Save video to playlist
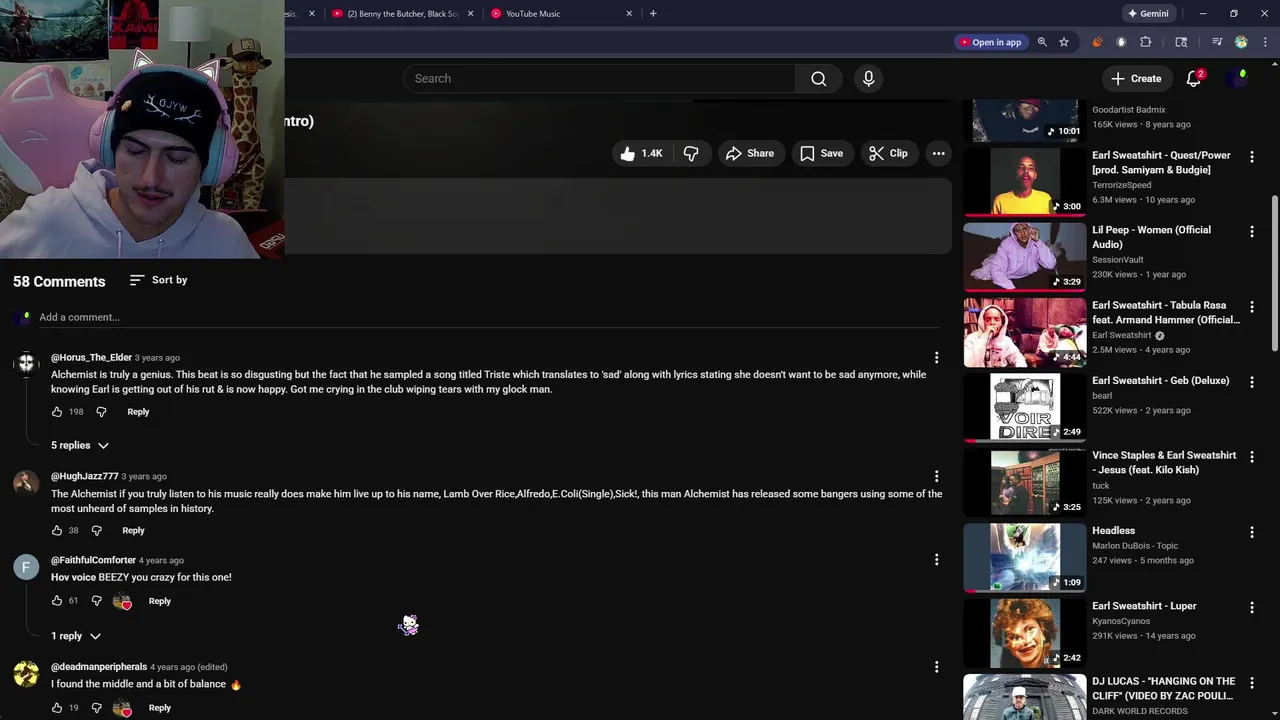Image resolution: width=1280 pixels, height=720 pixels. [x=821, y=153]
